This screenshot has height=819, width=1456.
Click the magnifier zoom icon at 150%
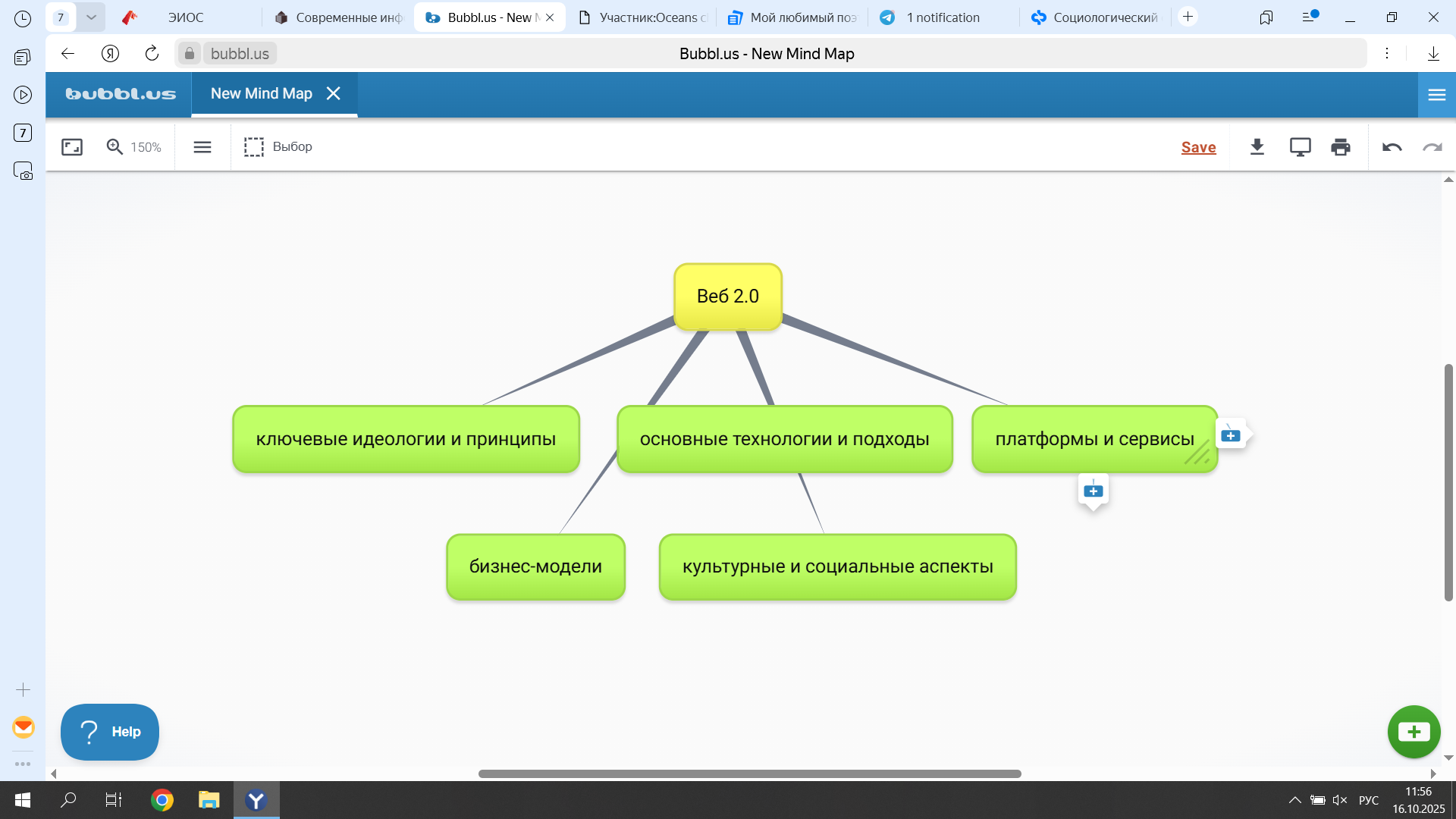[115, 147]
